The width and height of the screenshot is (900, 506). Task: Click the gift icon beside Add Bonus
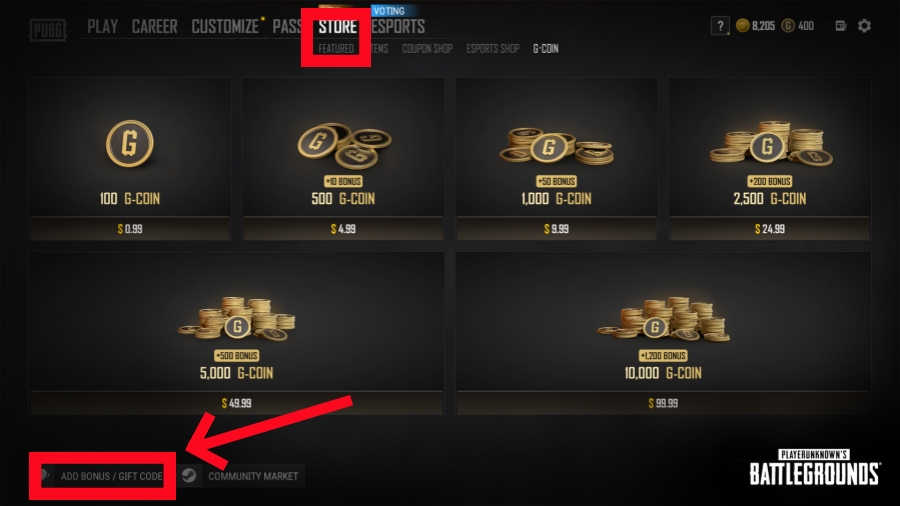coord(44,476)
